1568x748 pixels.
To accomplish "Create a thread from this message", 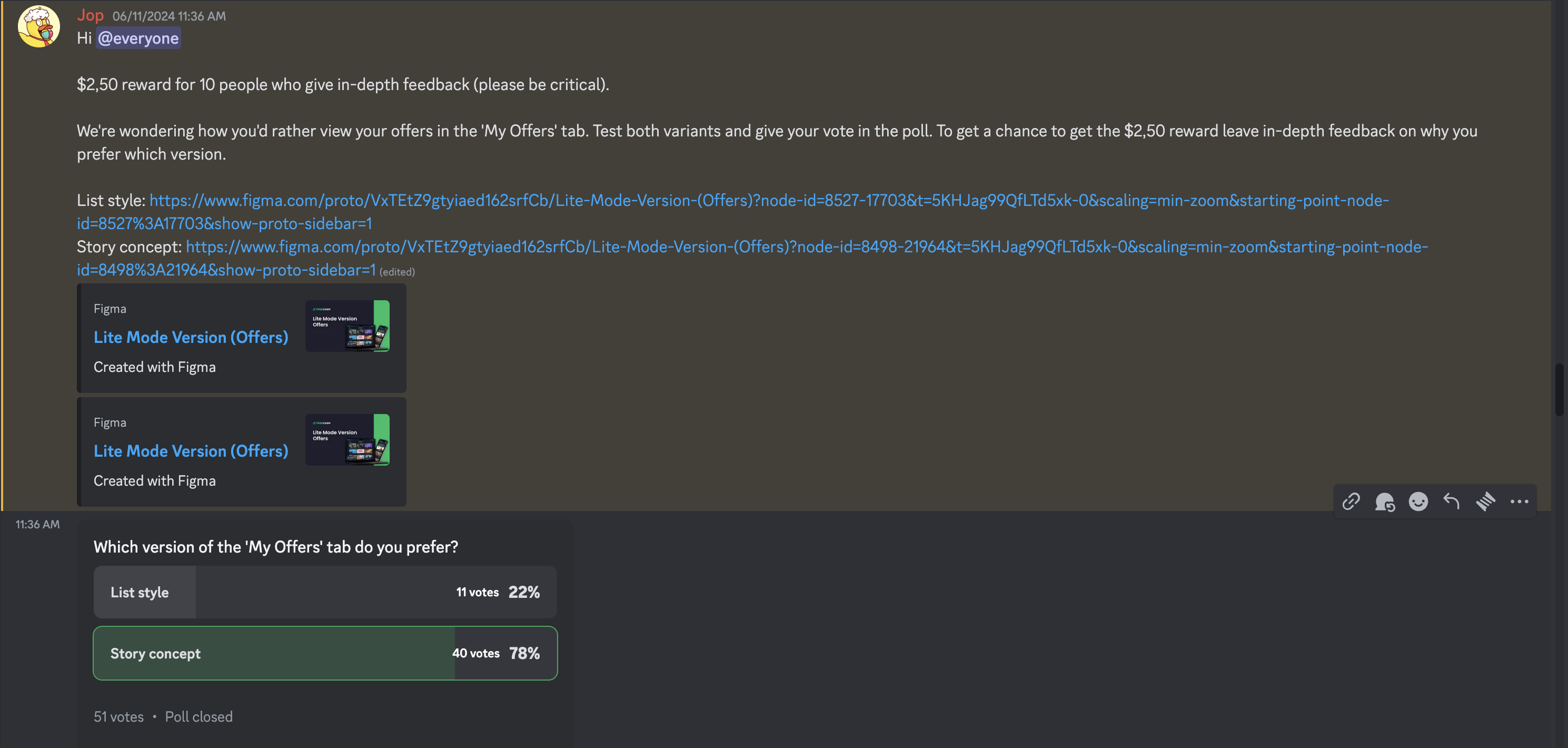I will [x=1485, y=501].
